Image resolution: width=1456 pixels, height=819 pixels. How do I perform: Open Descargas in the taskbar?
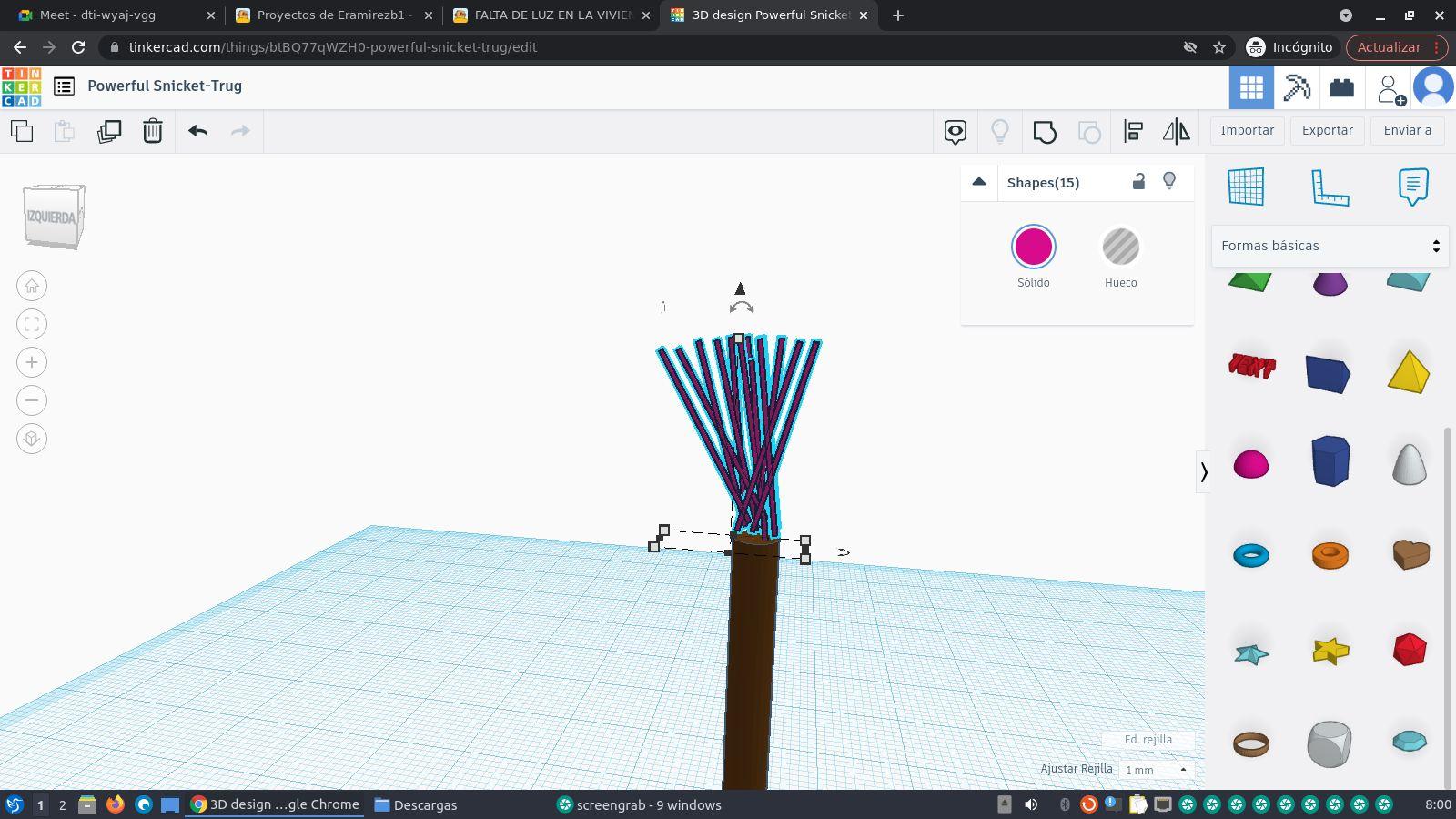(416, 805)
